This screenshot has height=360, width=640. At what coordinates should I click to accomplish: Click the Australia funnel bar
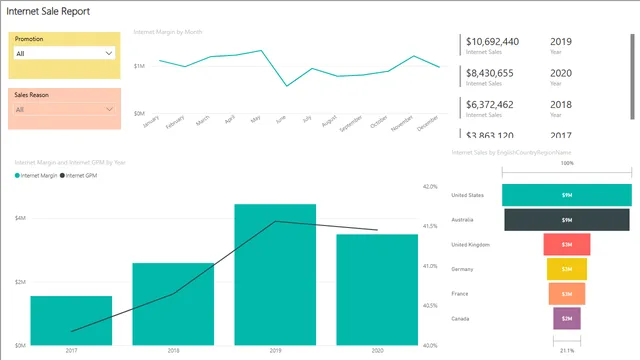click(x=567, y=220)
